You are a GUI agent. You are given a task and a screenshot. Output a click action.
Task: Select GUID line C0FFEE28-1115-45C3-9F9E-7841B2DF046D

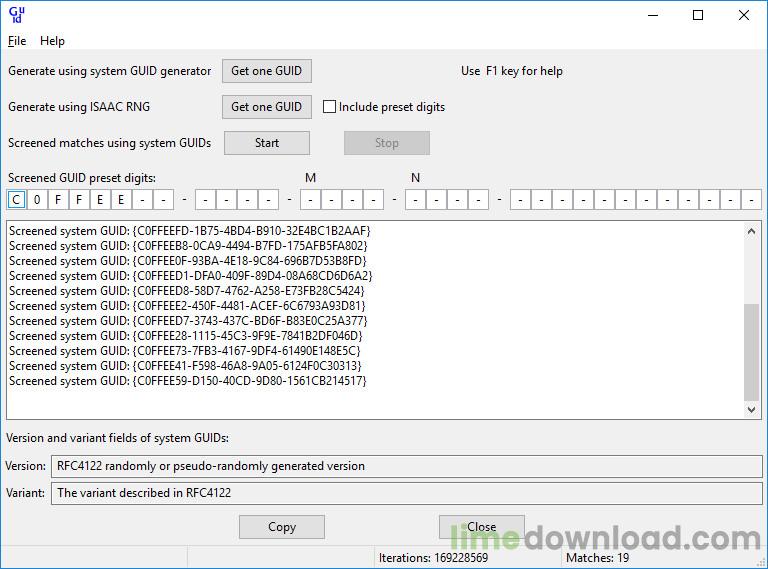pyautogui.click(x=186, y=336)
